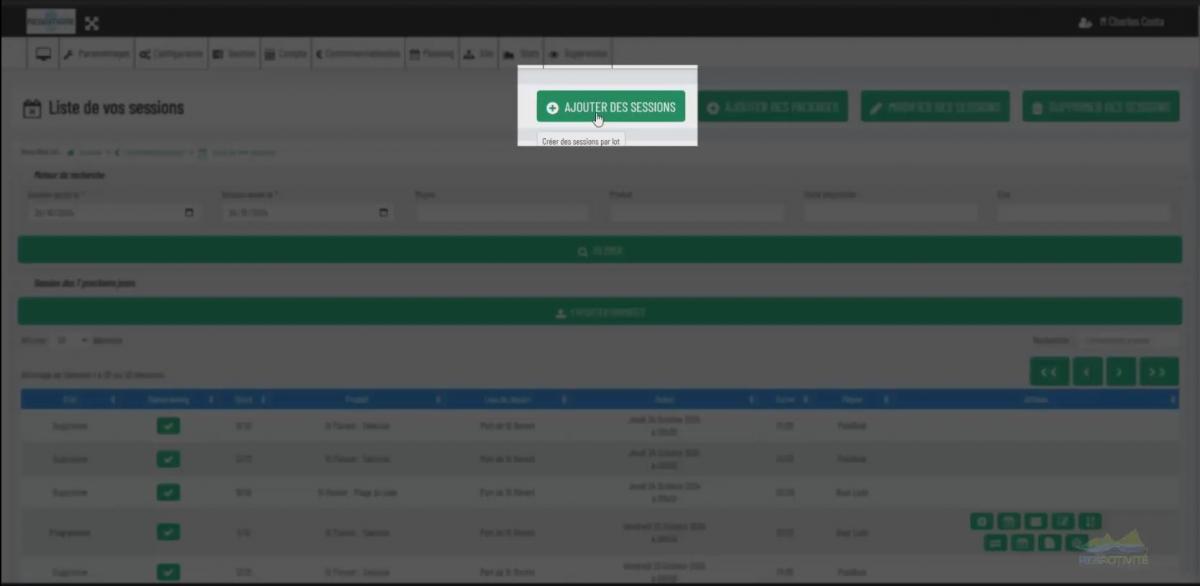
Task: Open the Paramétrages menu
Action: tap(97, 54)
